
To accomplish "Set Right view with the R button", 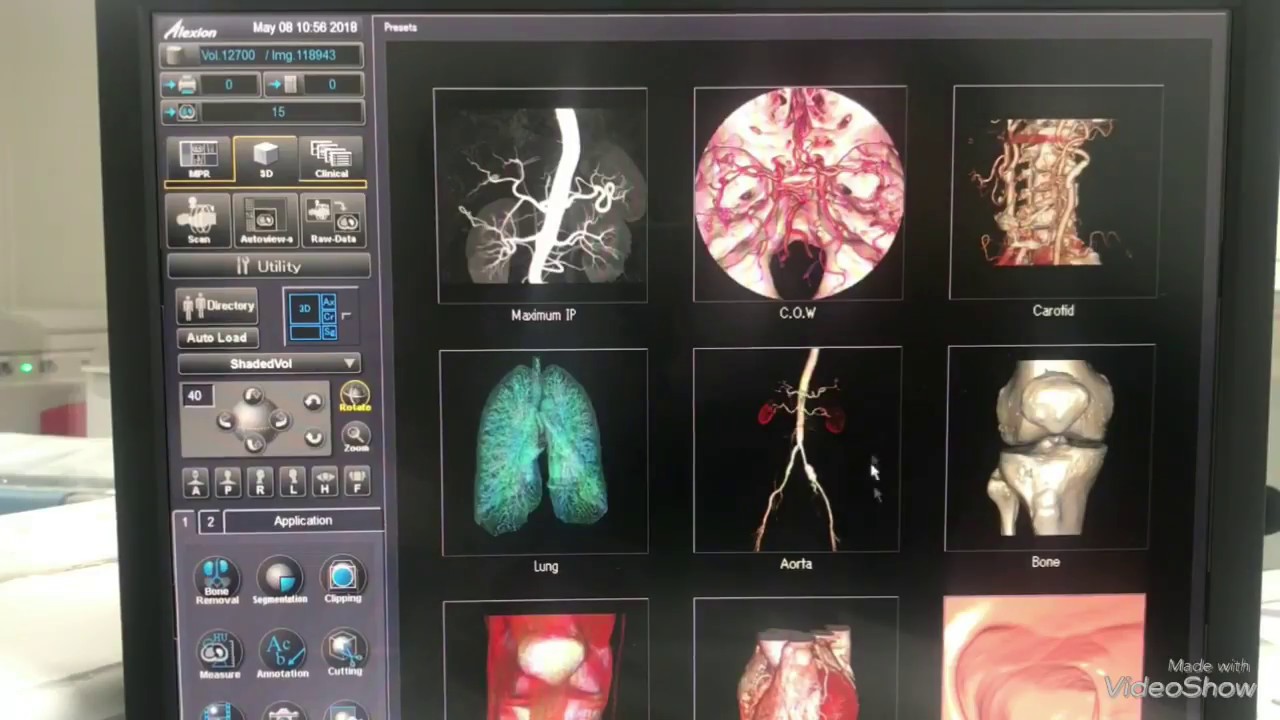I will point(260,482).
